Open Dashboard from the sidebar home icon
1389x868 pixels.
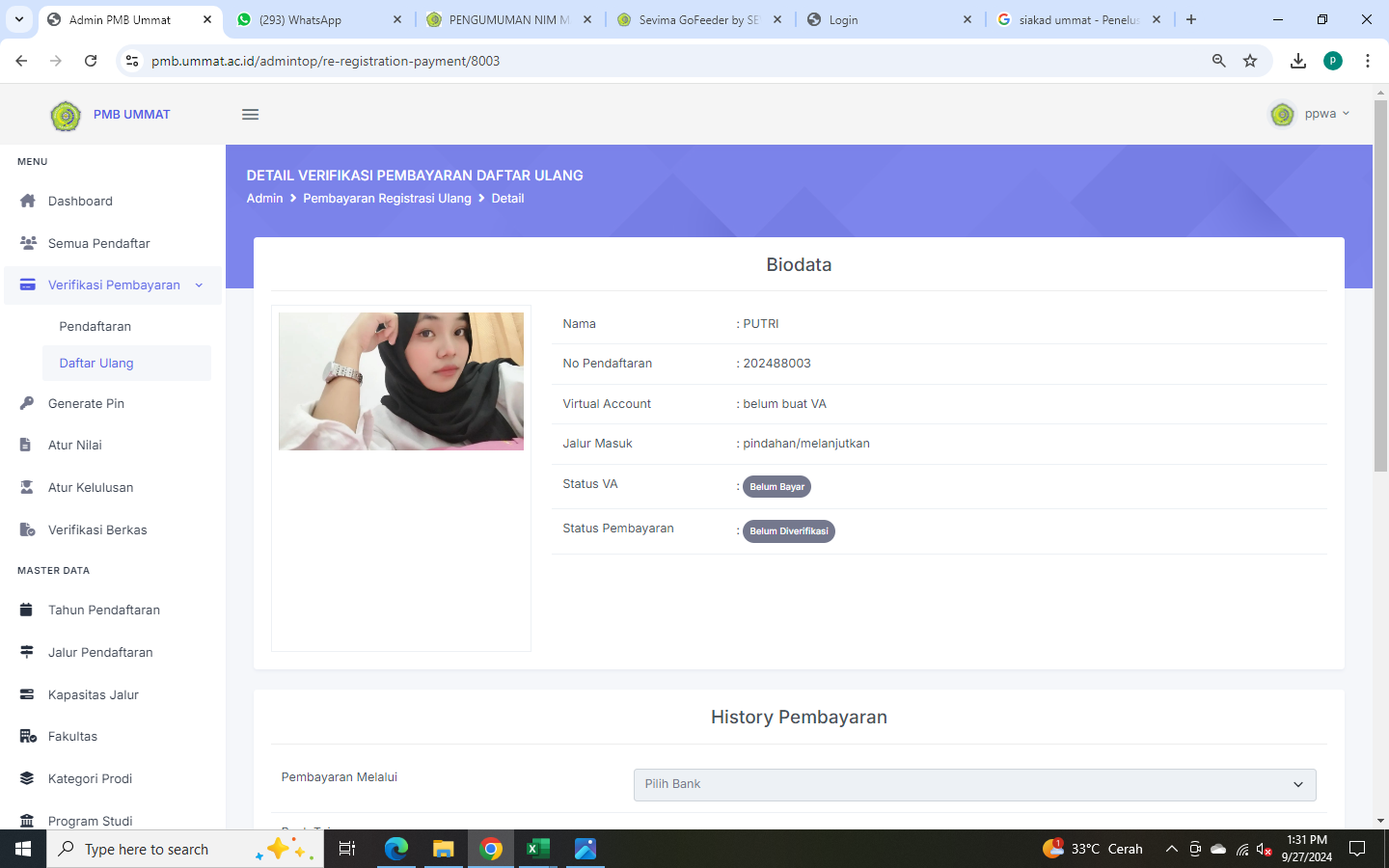(x=27, y=201)
